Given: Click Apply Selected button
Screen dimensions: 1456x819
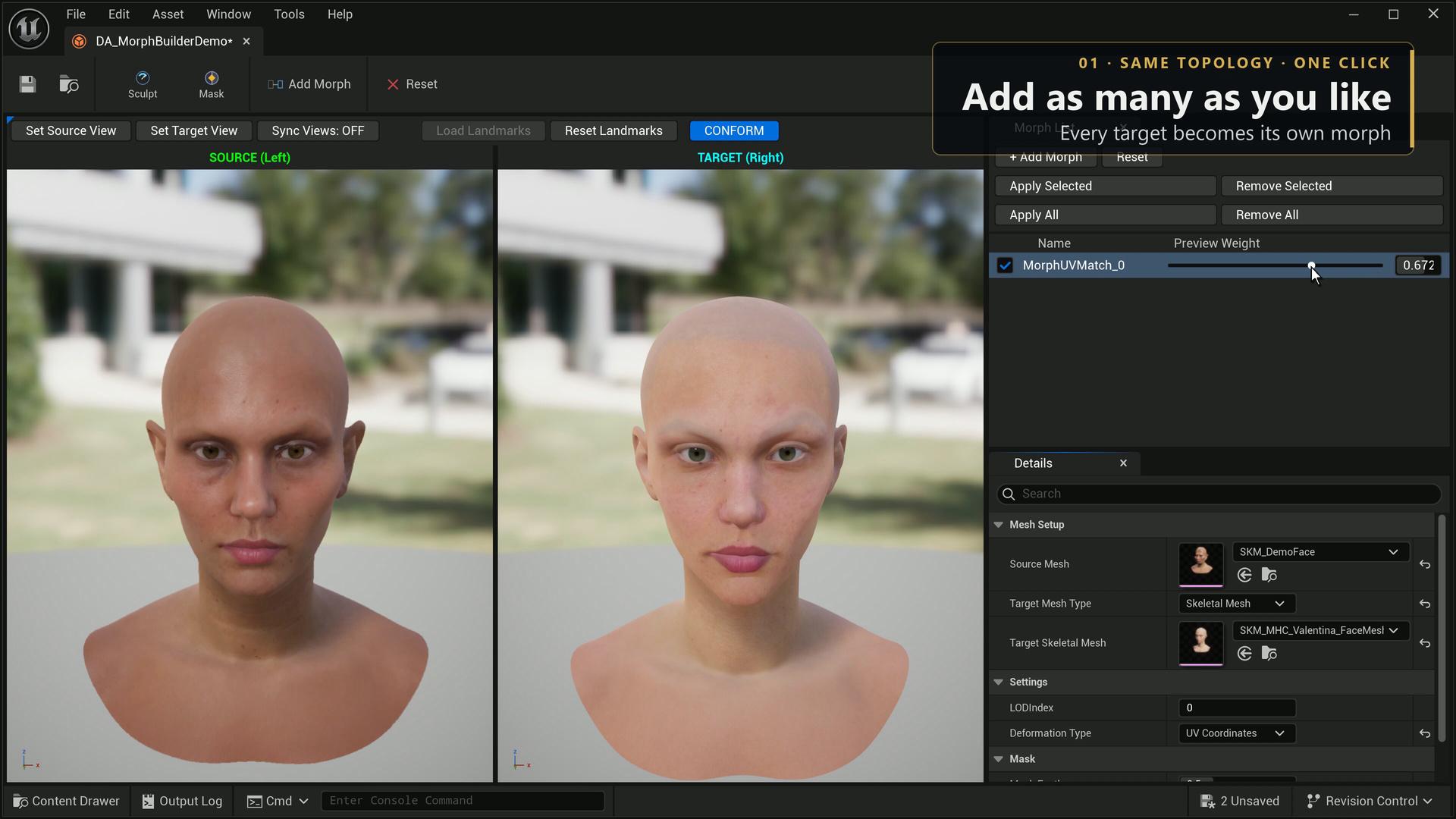Looking at the screenshot, I should [x=1106, y=186].
